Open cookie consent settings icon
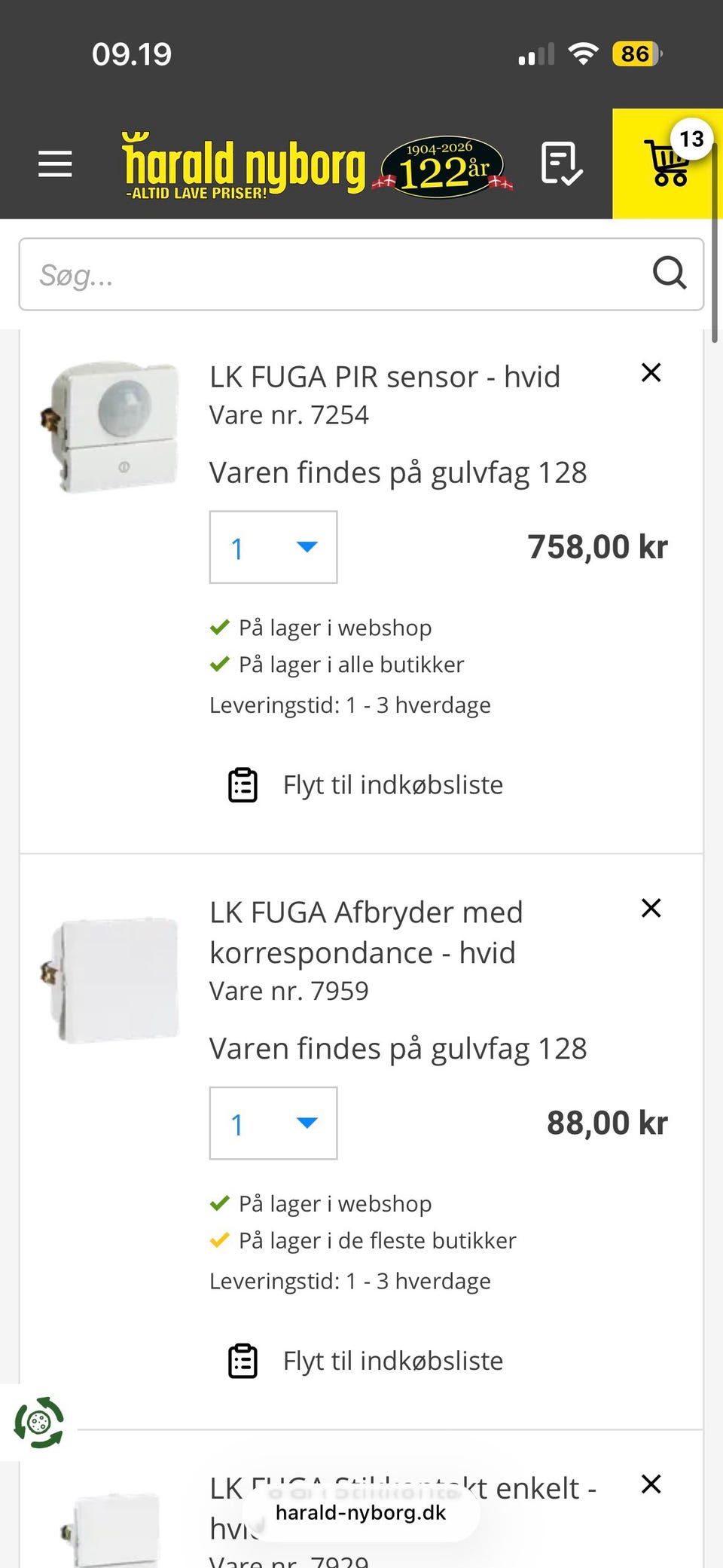The width and height of the screenshot is (723, 1568). [39, 1423]
